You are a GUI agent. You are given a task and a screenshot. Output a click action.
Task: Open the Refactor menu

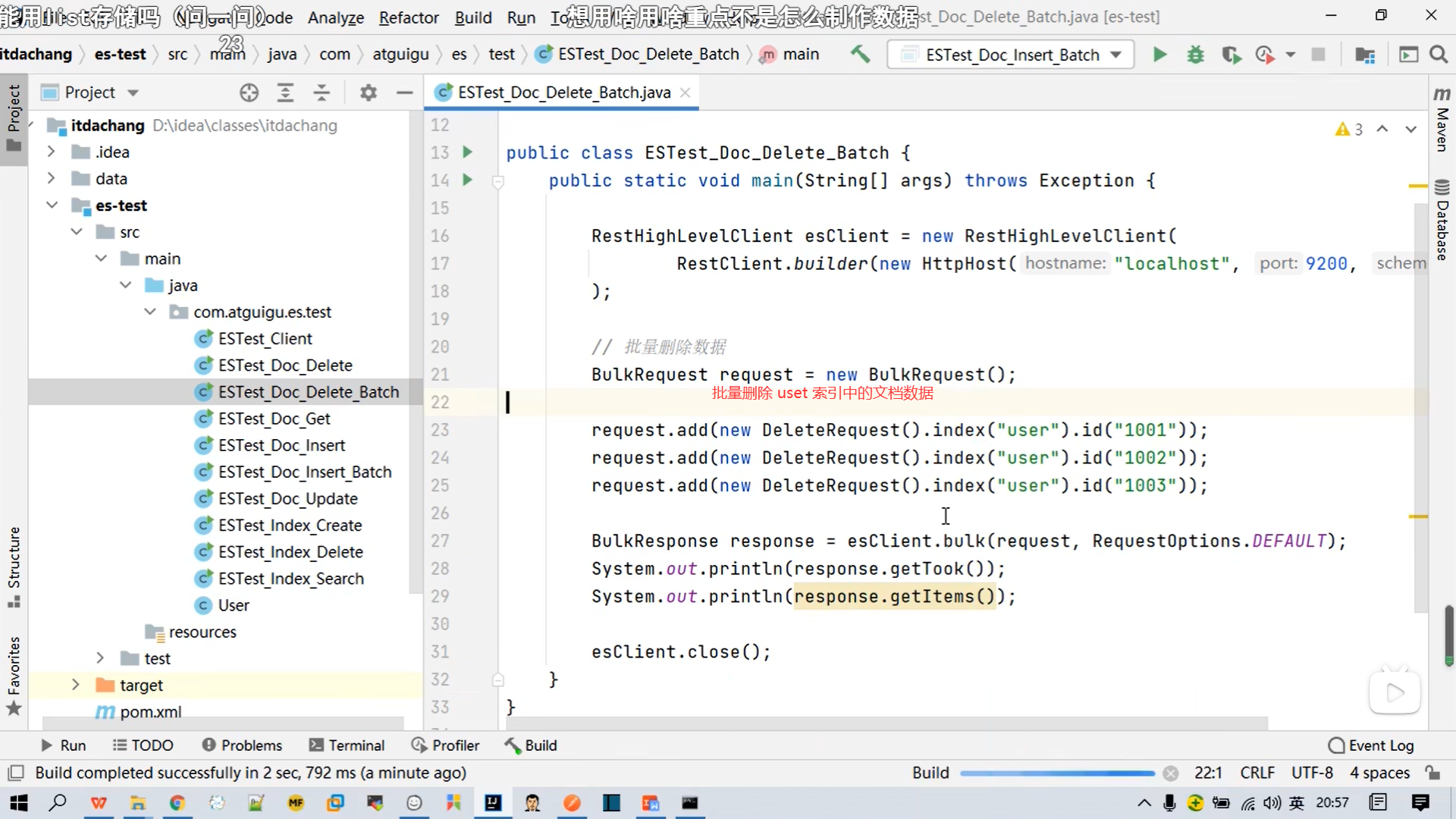pos(408,17)
